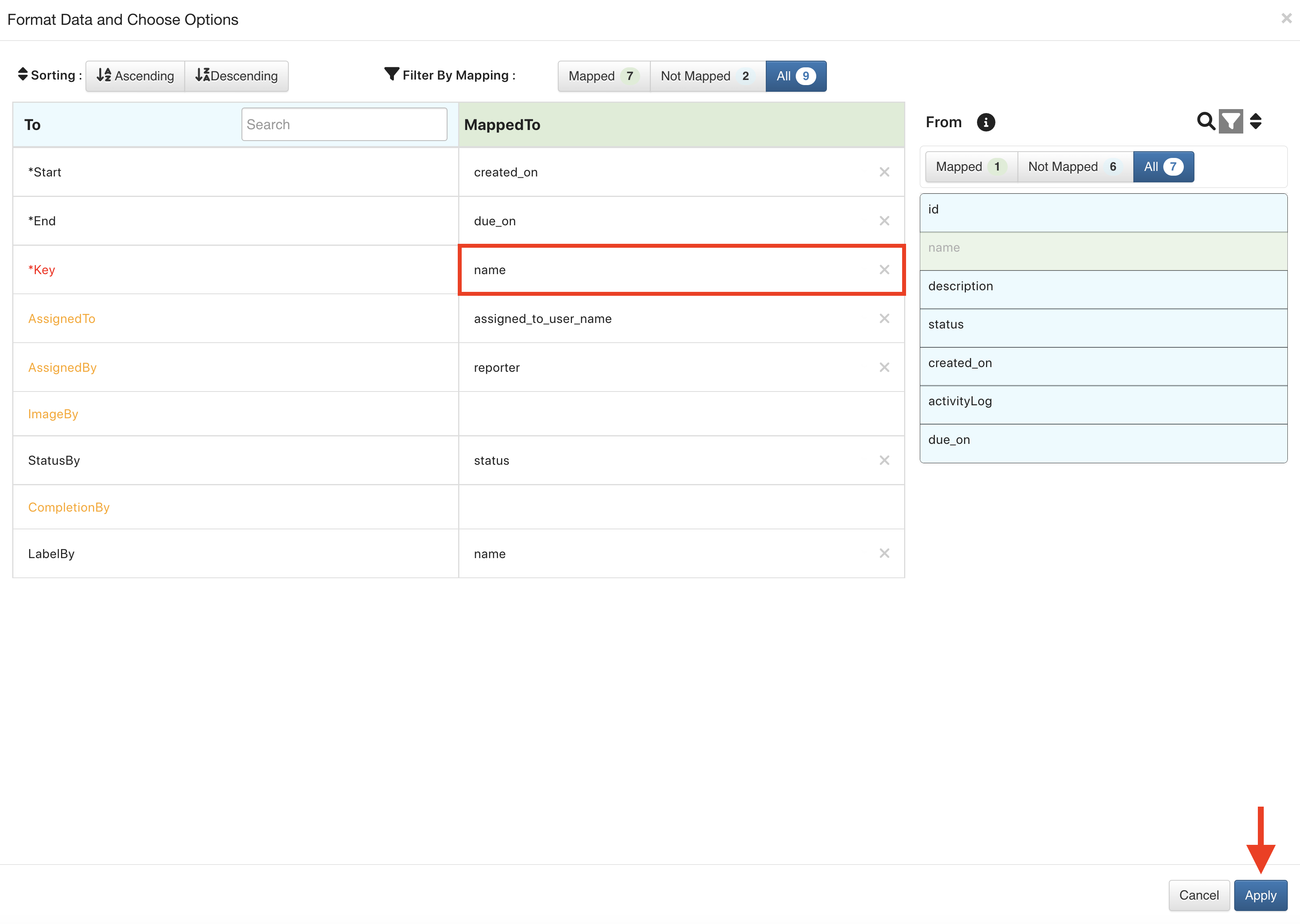The width and height of the screenshot is (1300, 924).
Task: Select the Descending sorting icon
Action: coord(203,75)
